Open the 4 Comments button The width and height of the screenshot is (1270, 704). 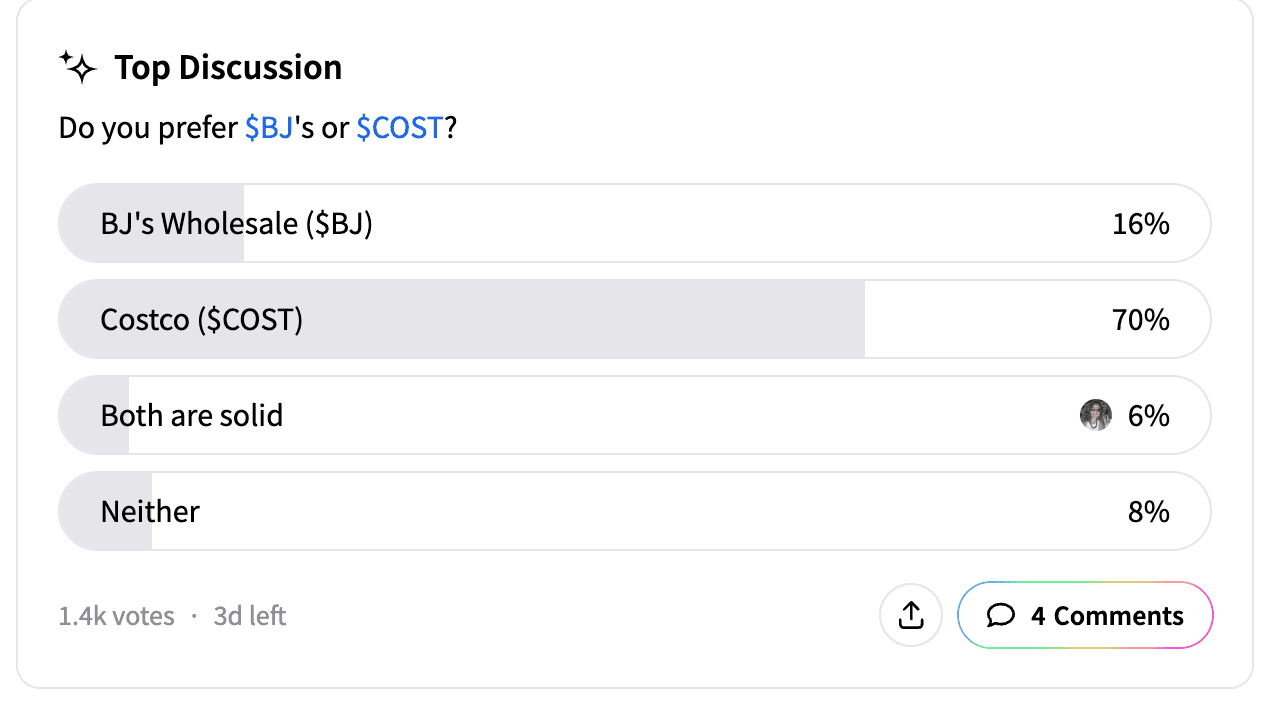(x=1085, y=616)
